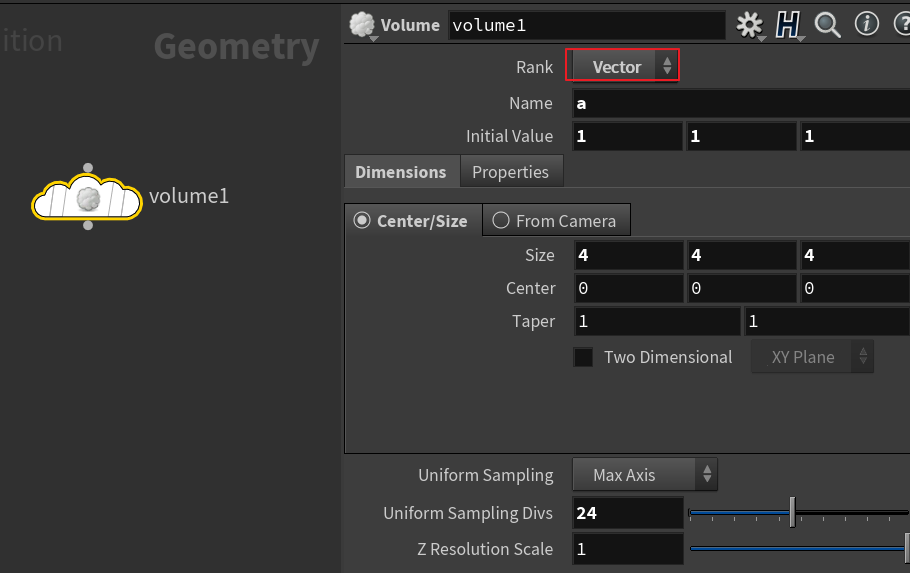Viewport: 910px width, 573px height.
Task: Click the Z Resolution Scale slider track
Action: pos(799,549)
